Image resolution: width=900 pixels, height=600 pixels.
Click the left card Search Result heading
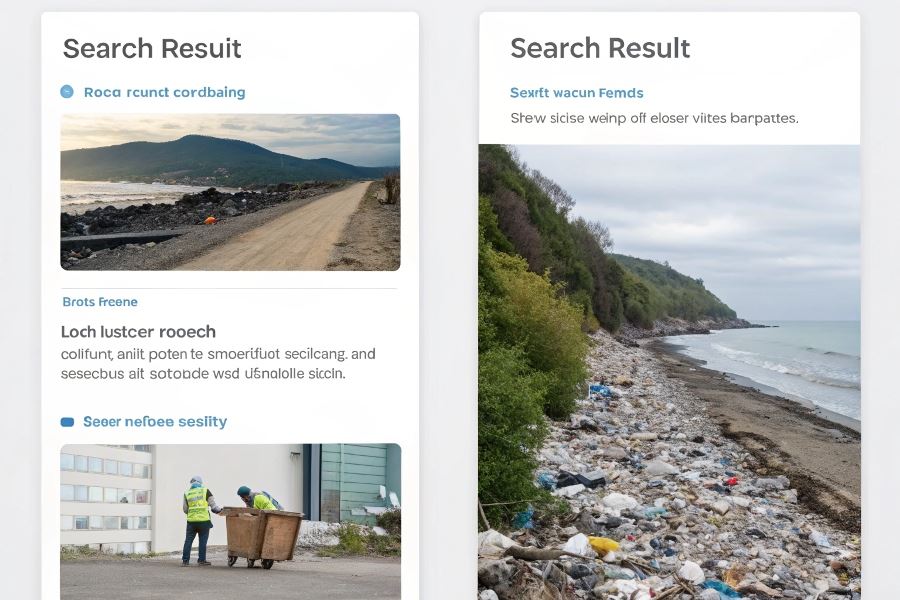tap(152, 48)
